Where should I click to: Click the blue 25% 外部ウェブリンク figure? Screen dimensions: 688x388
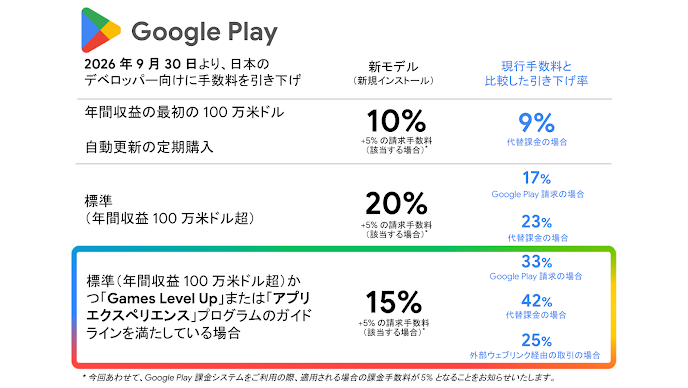pyautogui.click(x=537, y=340)
